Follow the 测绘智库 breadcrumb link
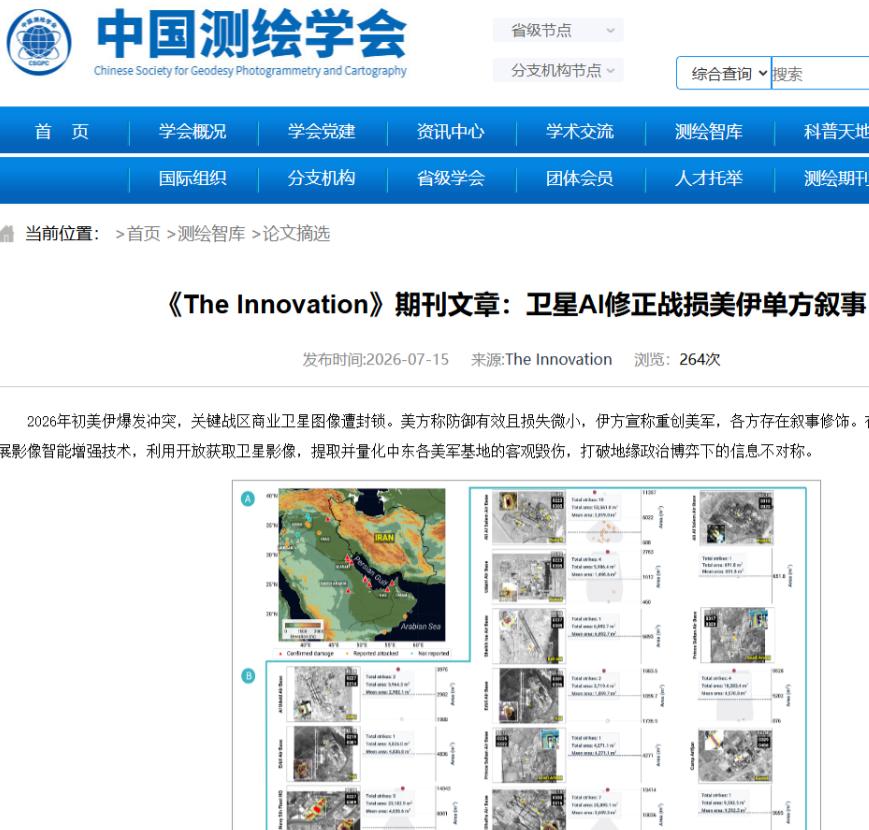 point(211,234)
